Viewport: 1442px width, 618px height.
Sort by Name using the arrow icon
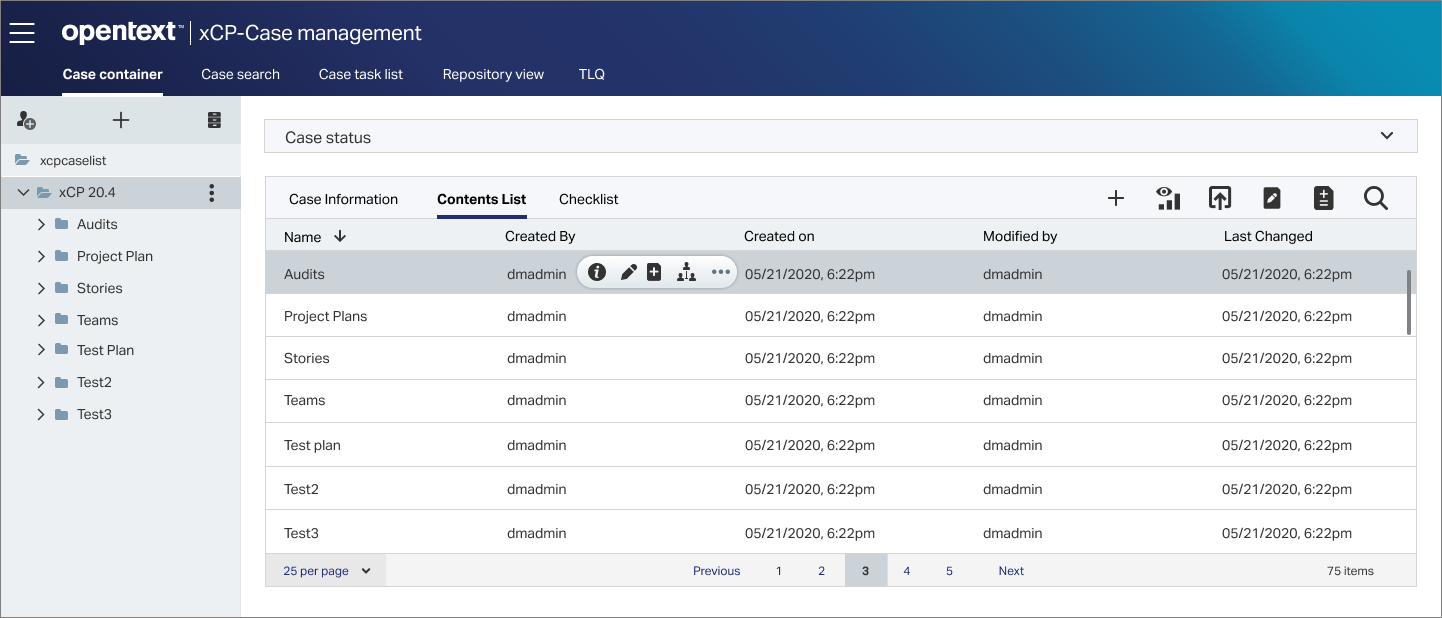[x=340, y=236]
